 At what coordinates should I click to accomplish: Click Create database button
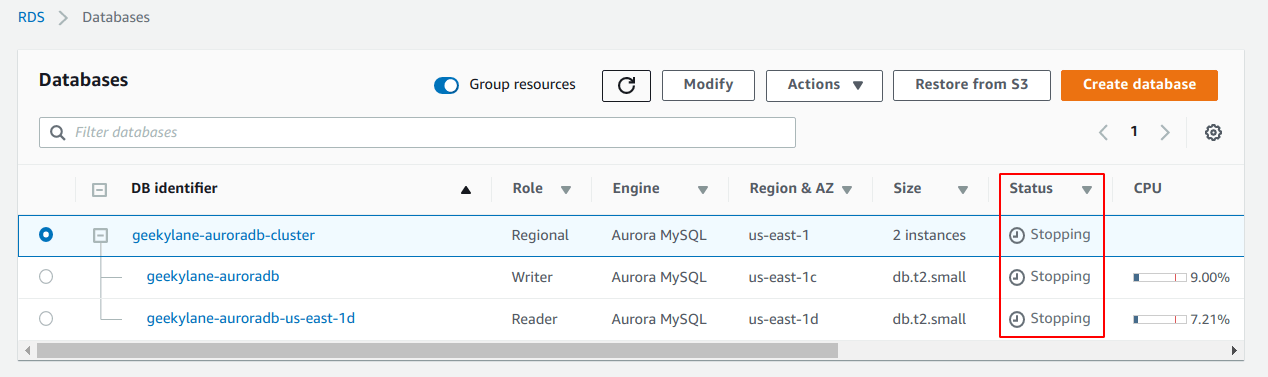click(1139, 85)
